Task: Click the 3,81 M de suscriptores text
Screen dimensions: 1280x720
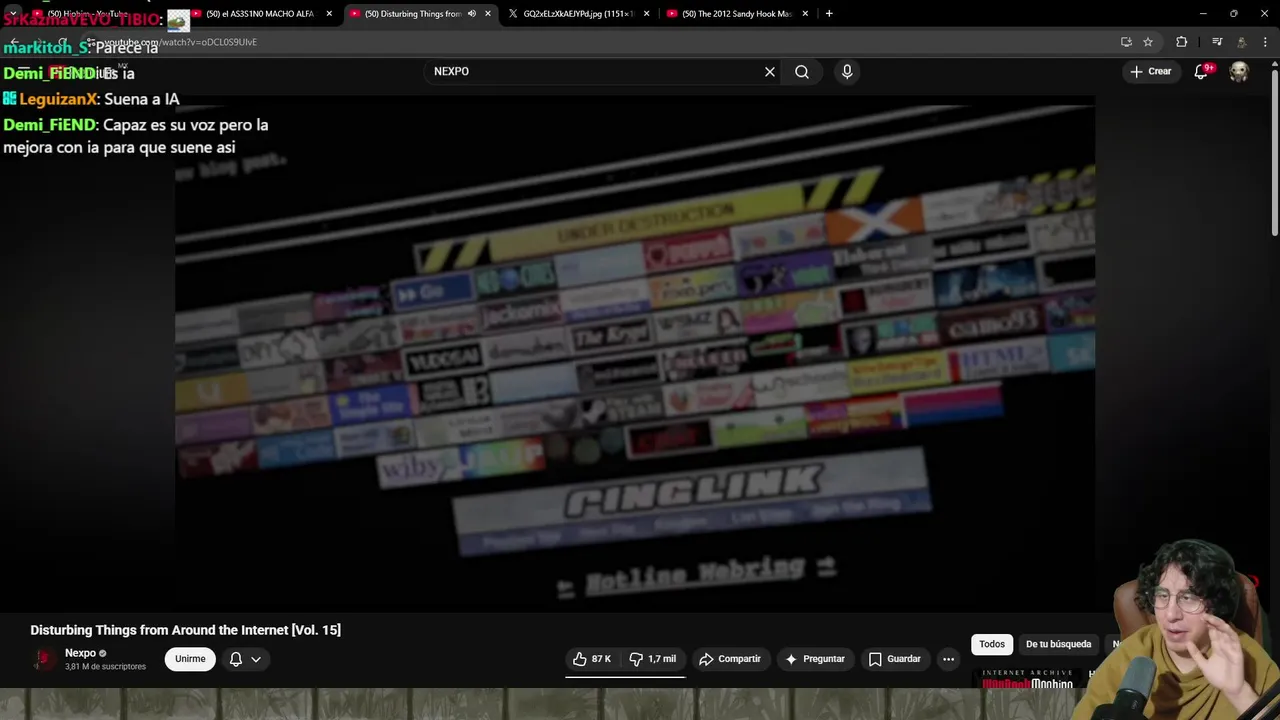Action: (105, 667)
